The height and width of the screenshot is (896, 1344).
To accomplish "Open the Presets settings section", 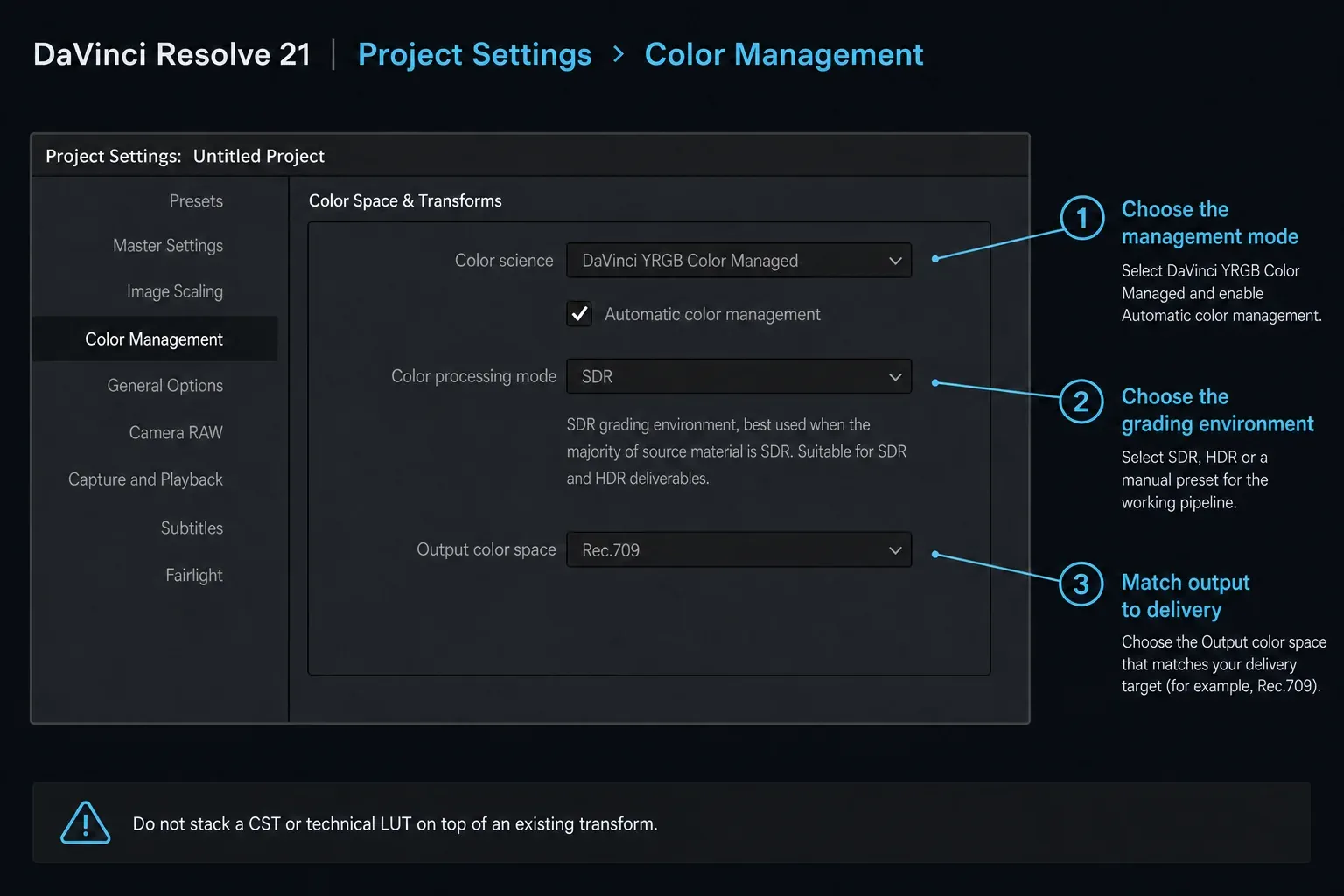I will click(x=196, y=200).
